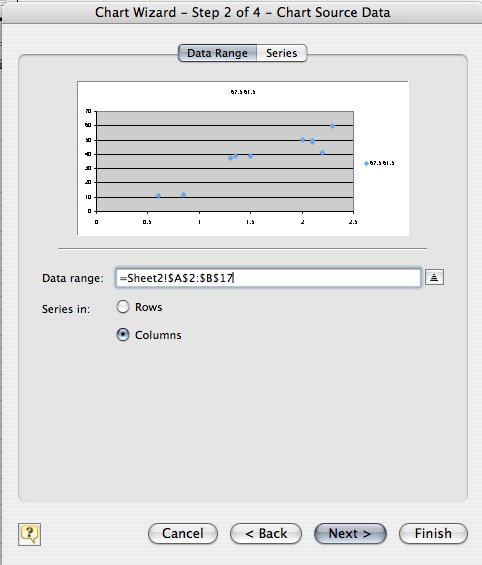Viewport: 482px width, 565px height.
Task: Focus the Data range text field
Action: (x=268, y=278)
